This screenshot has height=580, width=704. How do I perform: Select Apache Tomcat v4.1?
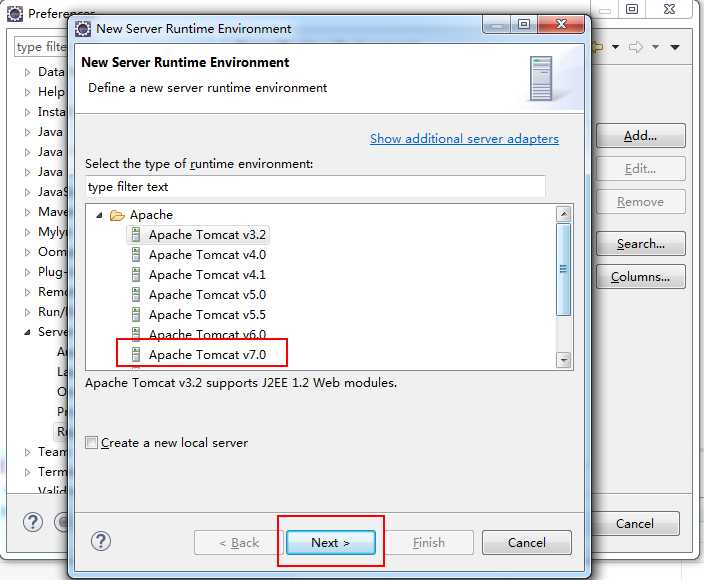coord(207,275)
